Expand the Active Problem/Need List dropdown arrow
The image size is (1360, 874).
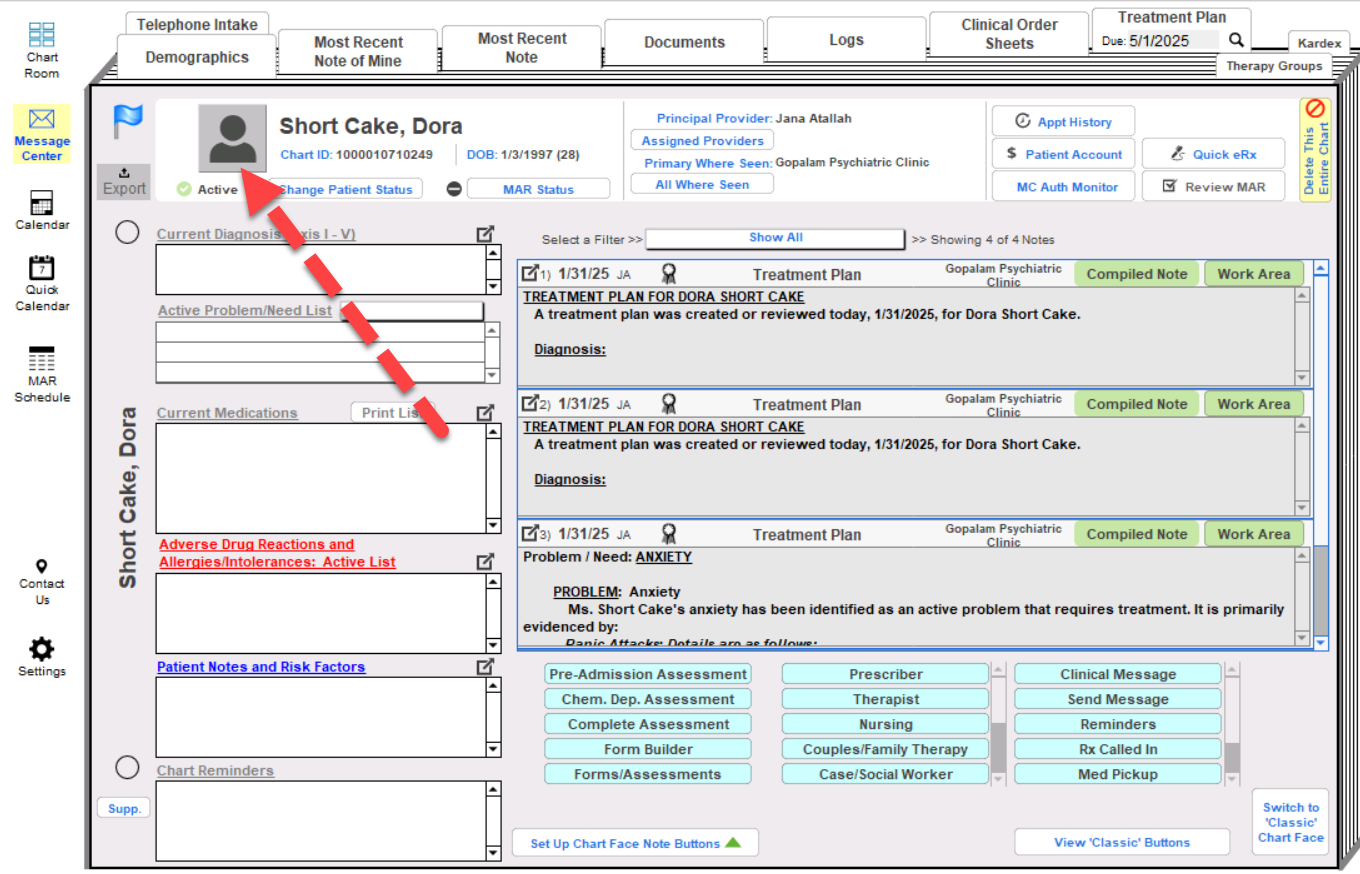491,375
